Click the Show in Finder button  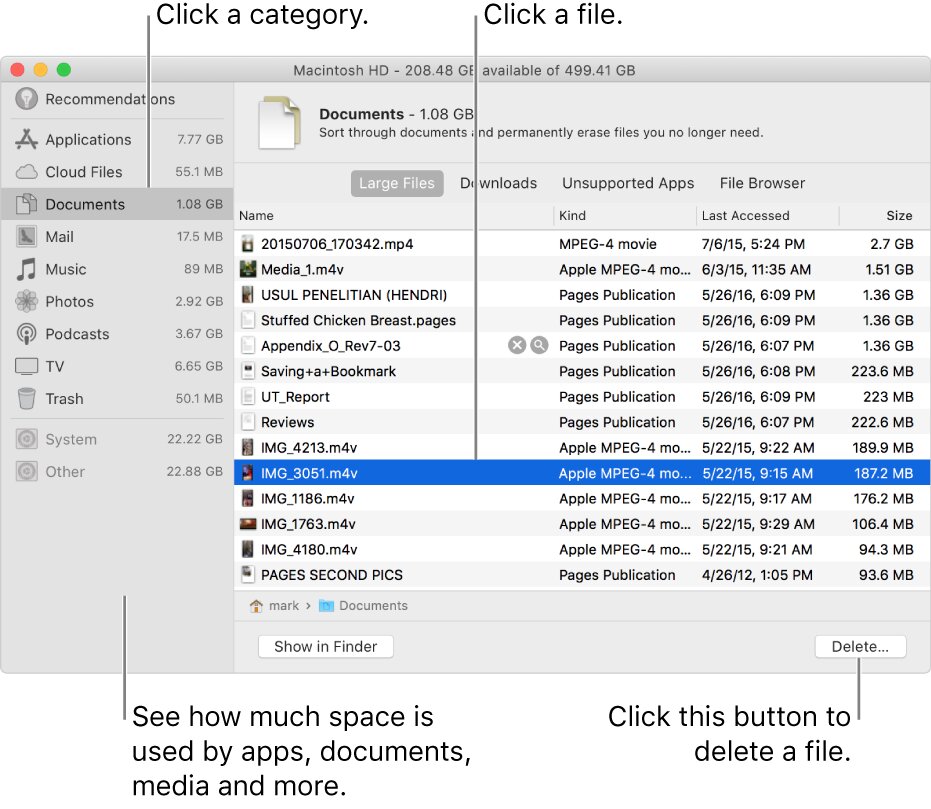[x=325, y=646]
